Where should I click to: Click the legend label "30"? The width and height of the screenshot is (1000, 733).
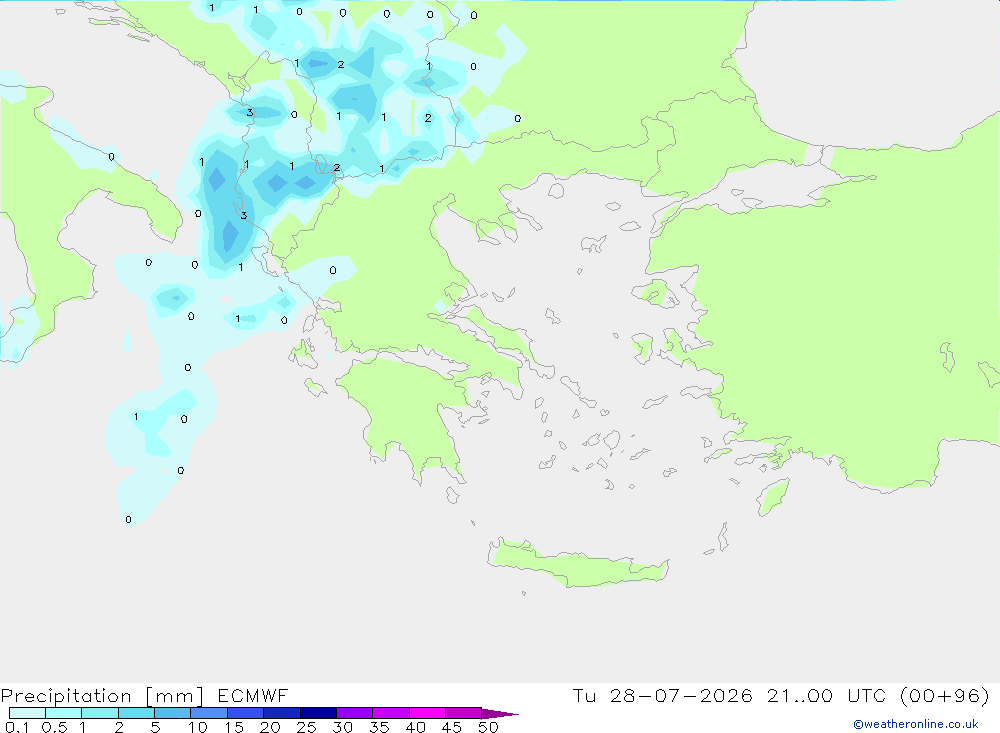tap(343, 727)
